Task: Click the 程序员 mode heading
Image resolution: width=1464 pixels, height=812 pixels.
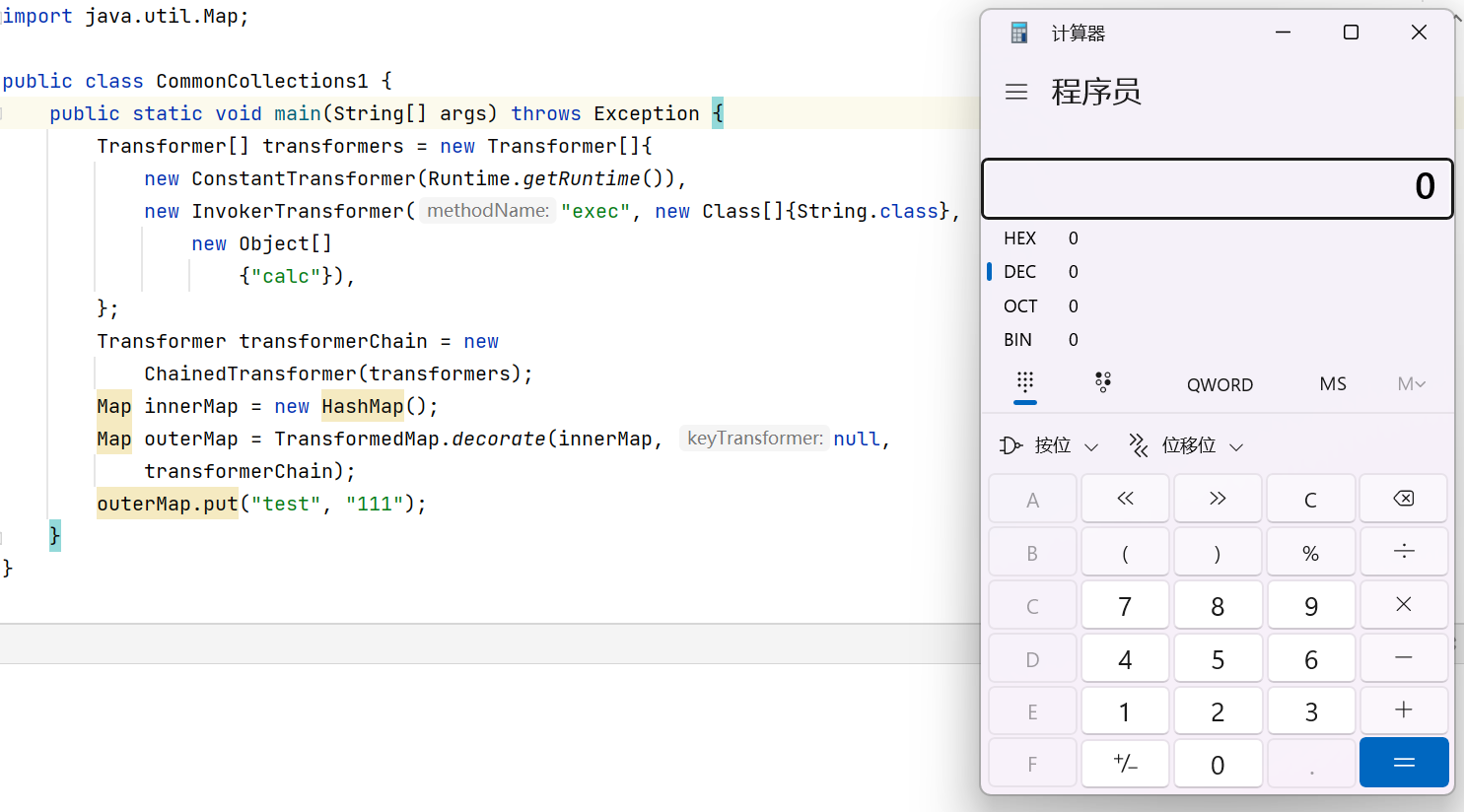Action: click(1096, 93)
